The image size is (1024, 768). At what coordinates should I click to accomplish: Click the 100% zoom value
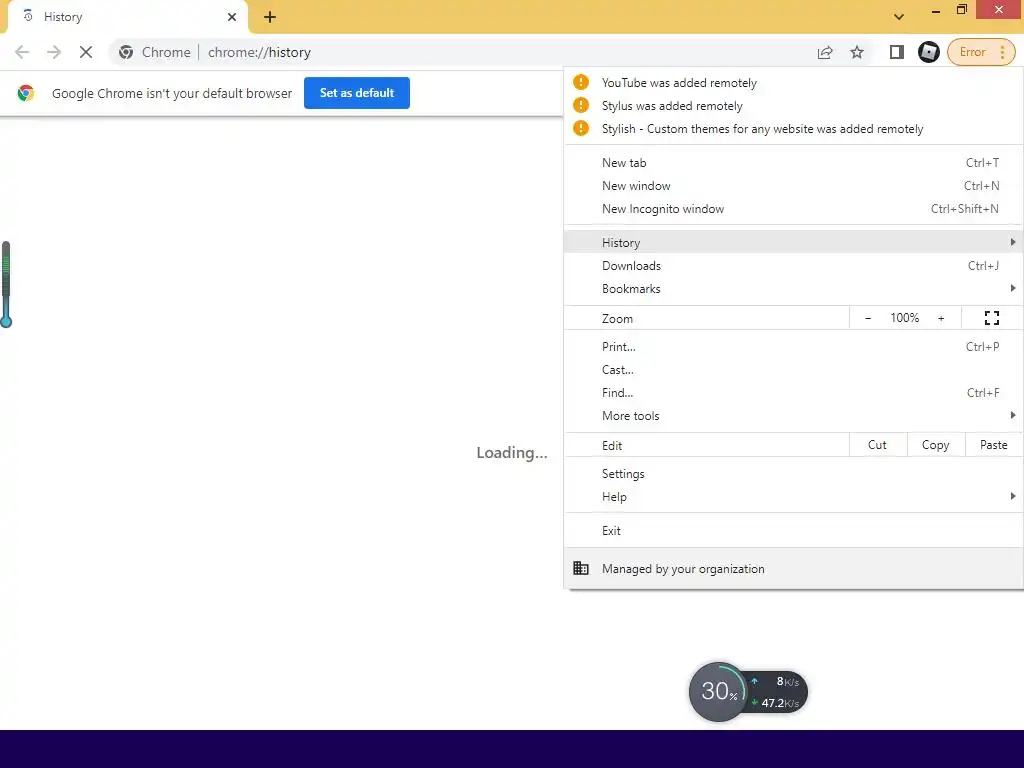coord(904,318)
